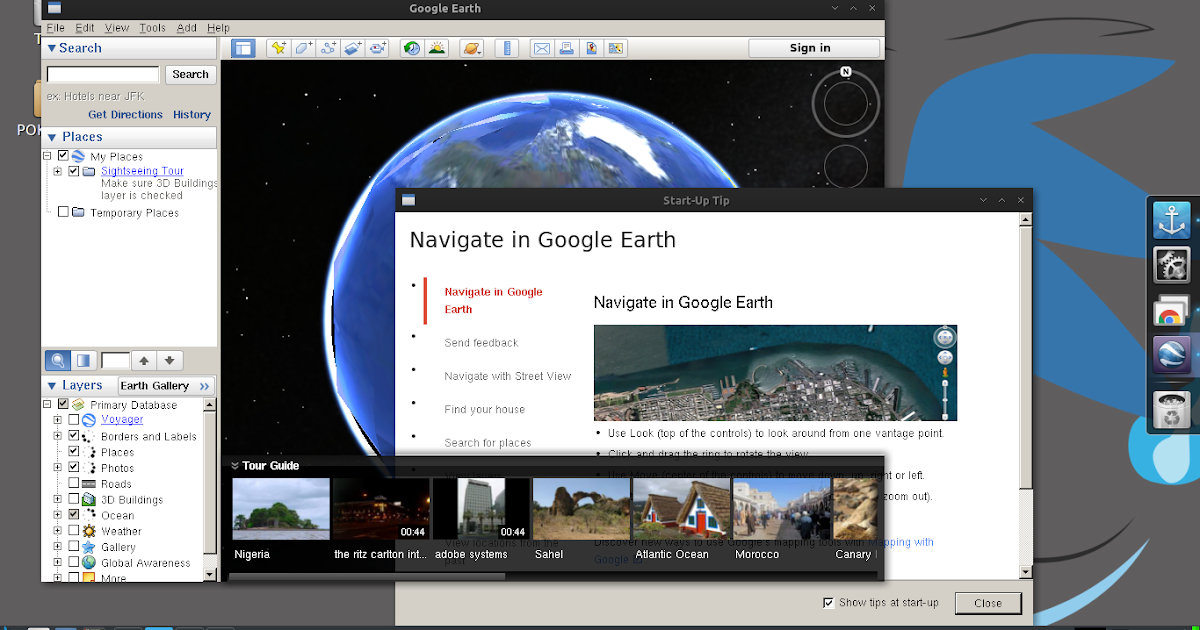
Task: Select the Add Polygon tool
Action: (304, 48)
